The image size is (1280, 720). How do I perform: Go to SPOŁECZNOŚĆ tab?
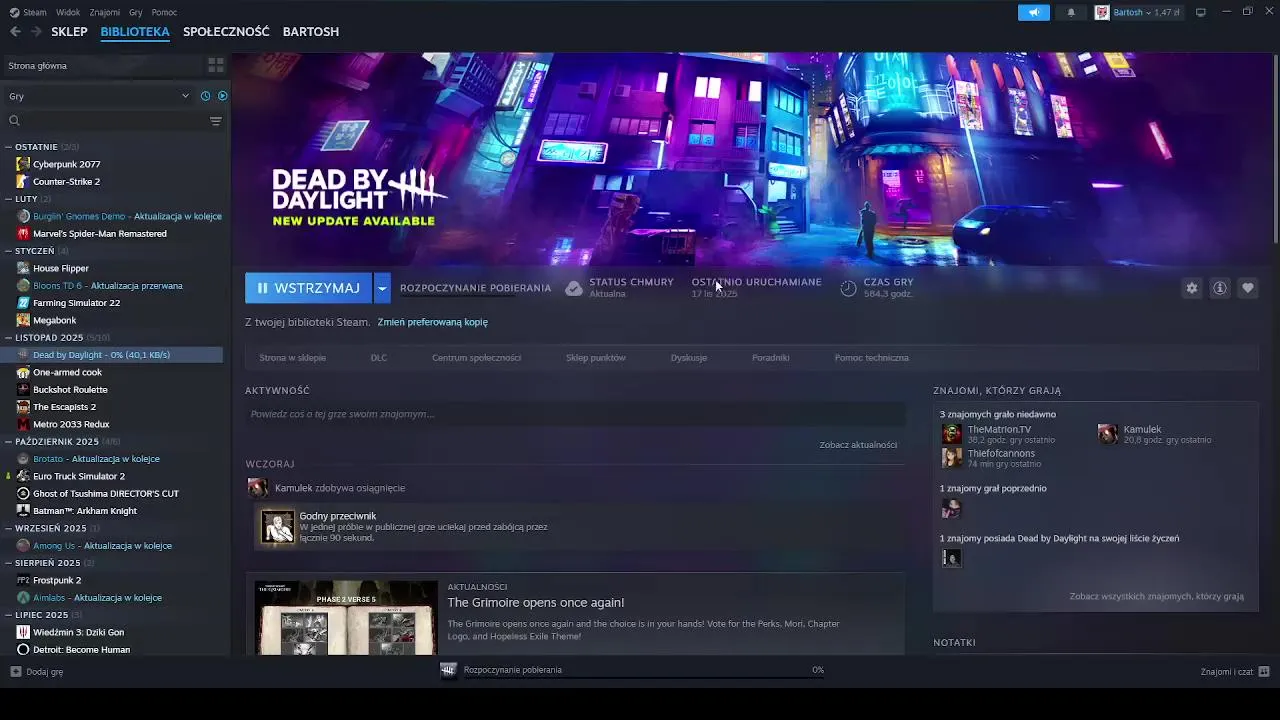click(226, 32)
